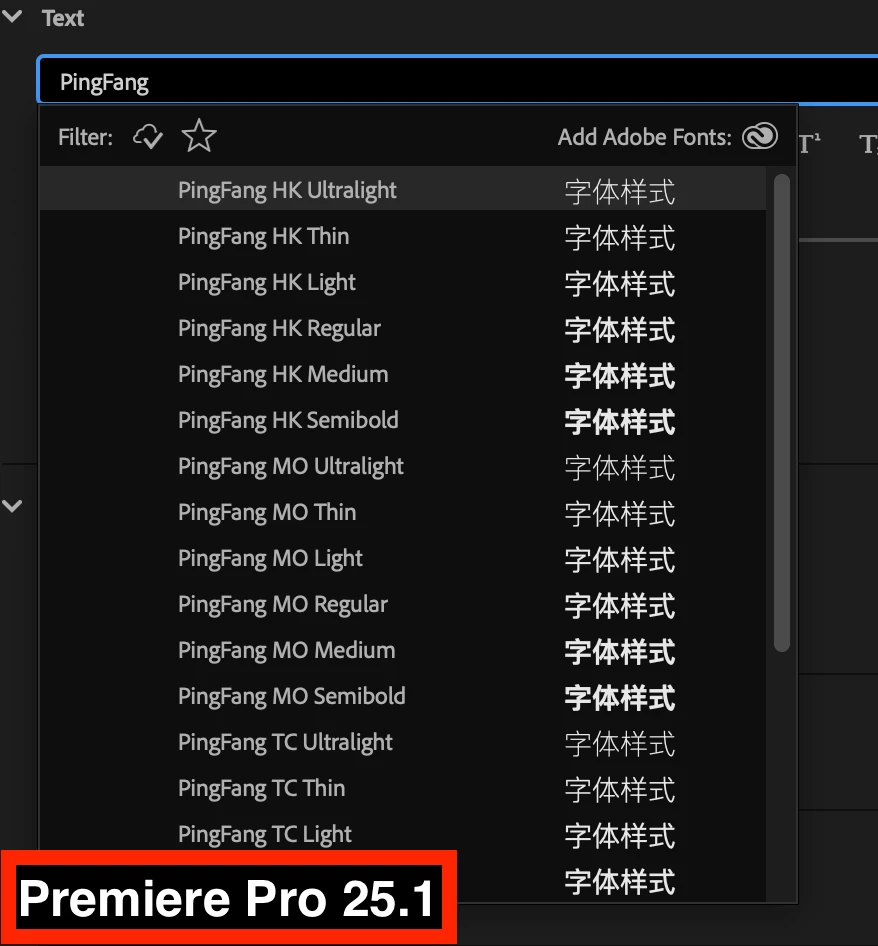The height and width of the screenshot is (946, 878).
Task: Choose PingFang MO Thin
Action: (402, 512)
